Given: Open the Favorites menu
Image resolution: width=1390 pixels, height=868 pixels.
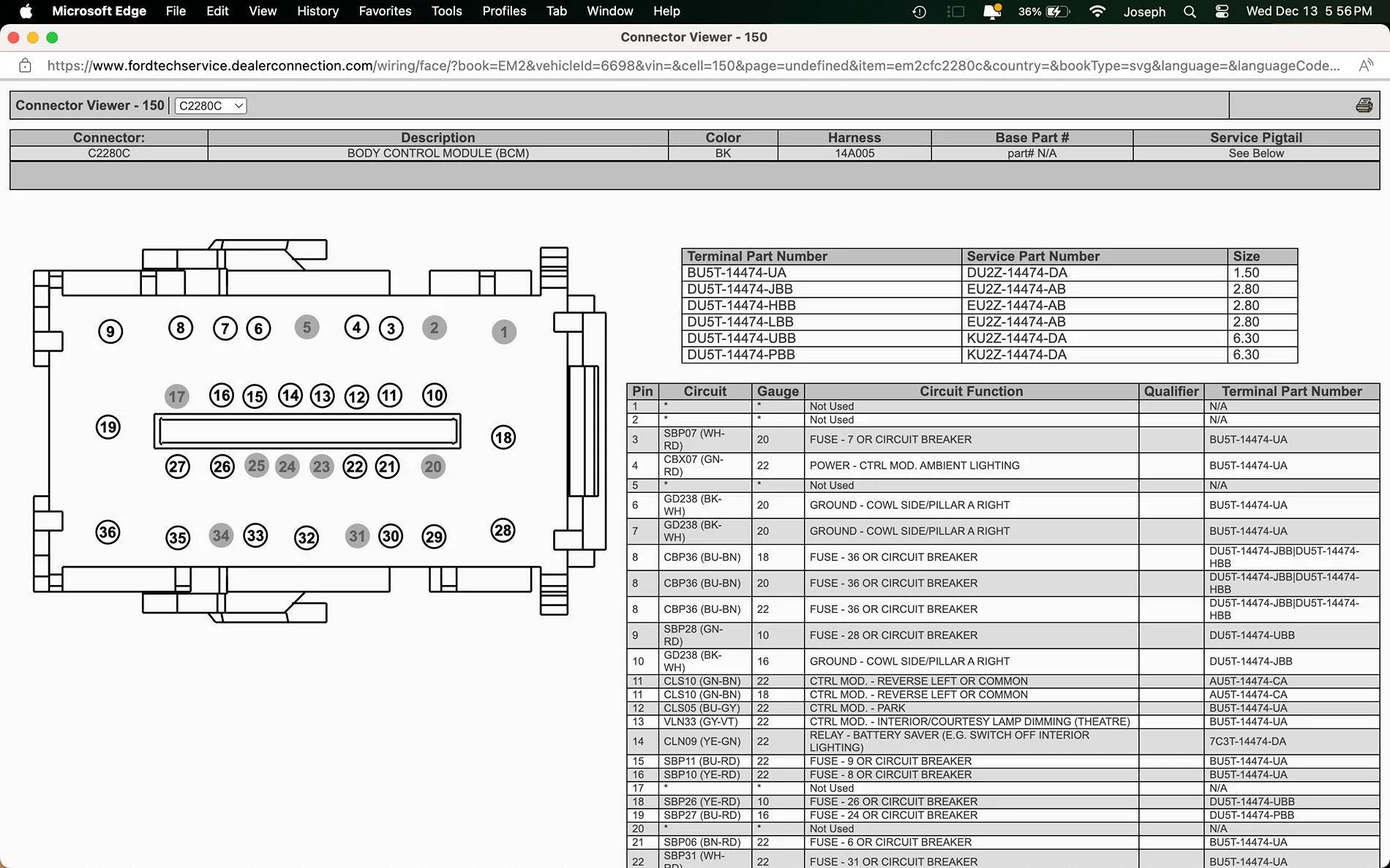Looking at the screenshot, I should point(385,12).
